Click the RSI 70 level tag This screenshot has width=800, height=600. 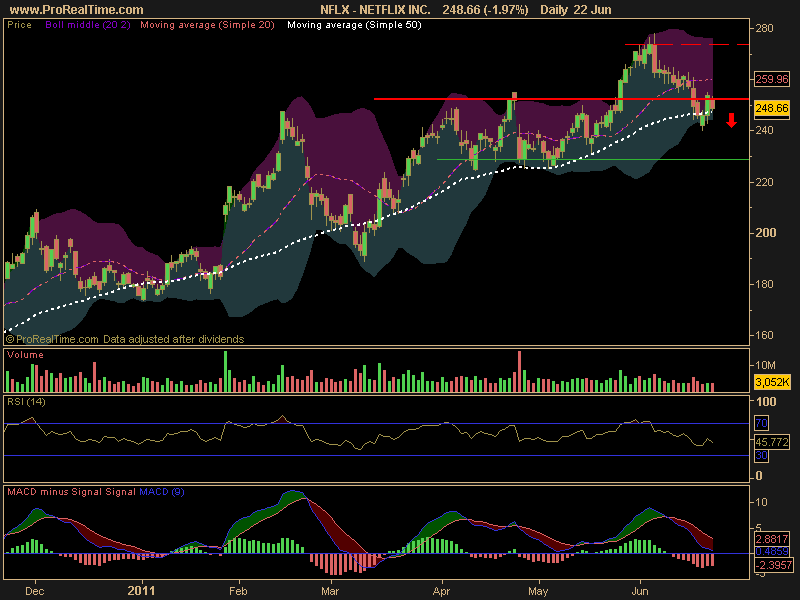pos(761,423)
